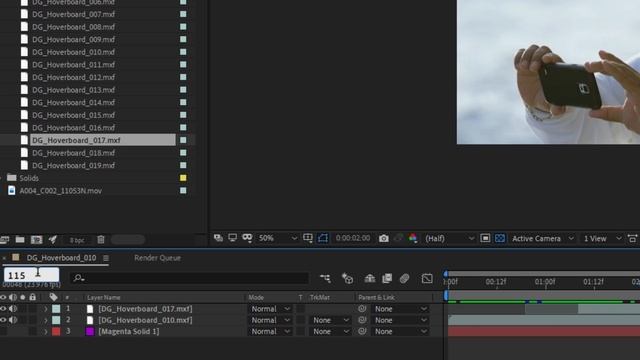Select the DG_Hoverboard_010 timeline tab

point(62,258)
